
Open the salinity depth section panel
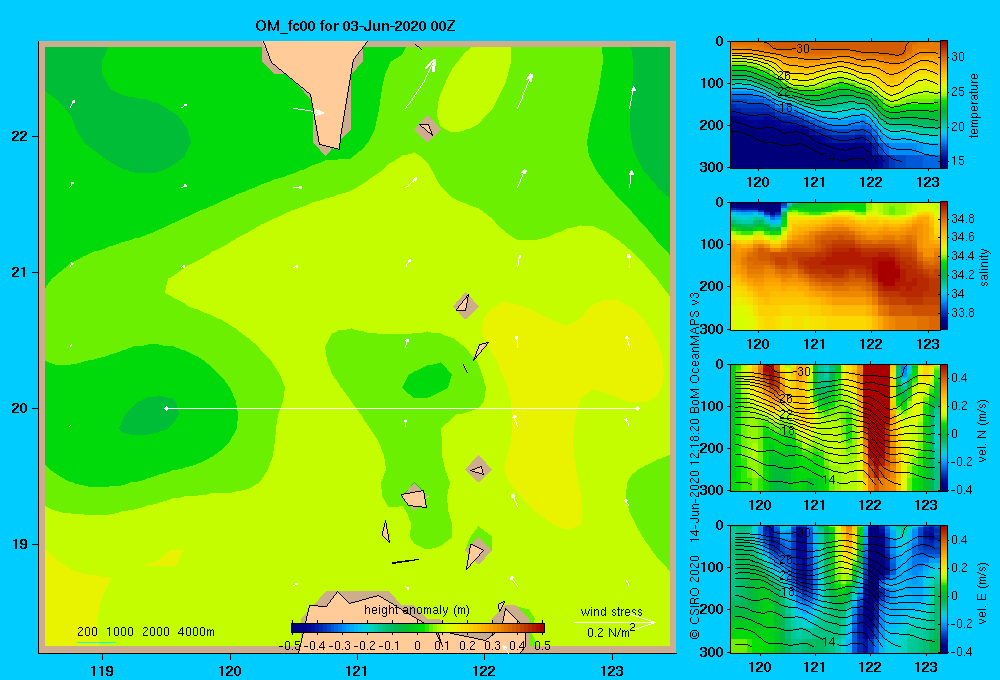[x=835, y=266]
